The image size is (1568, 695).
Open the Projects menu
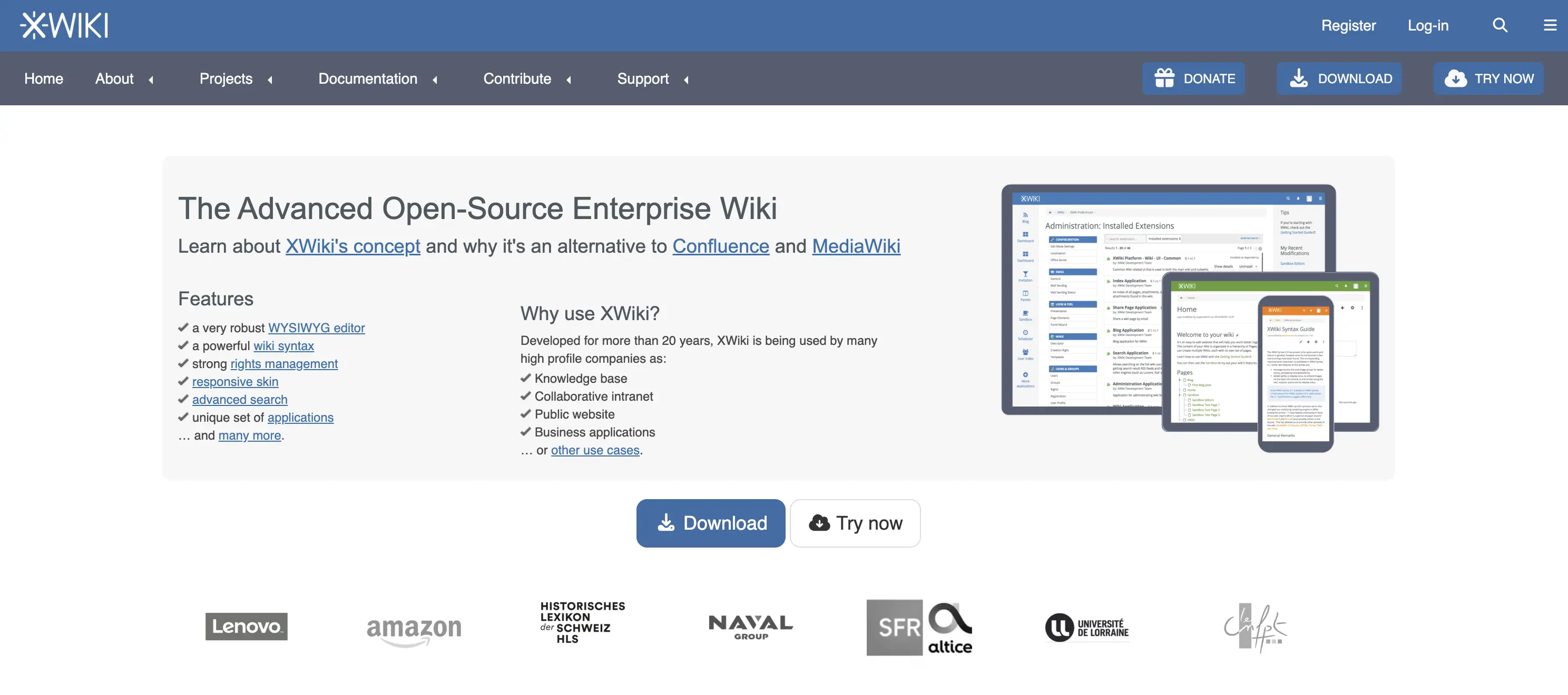tap(226, 79)
